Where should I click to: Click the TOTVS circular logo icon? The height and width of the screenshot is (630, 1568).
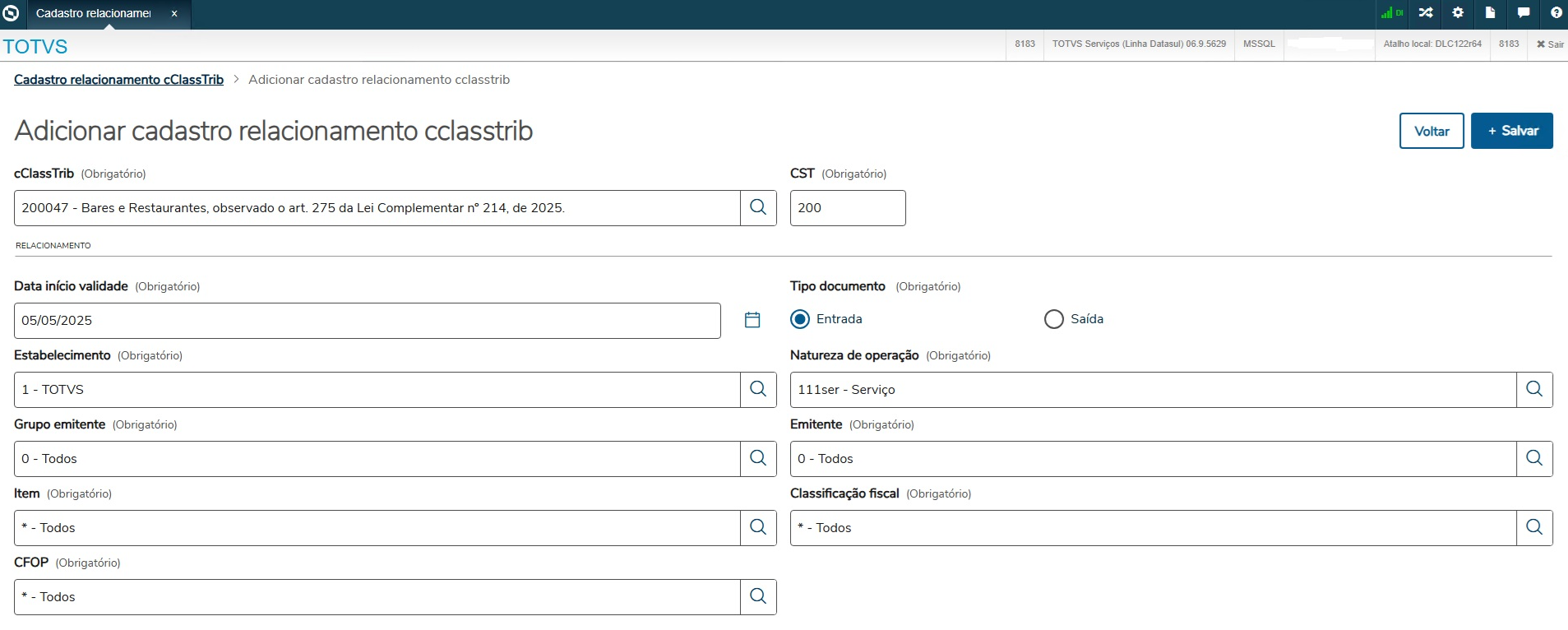(11, 13)
